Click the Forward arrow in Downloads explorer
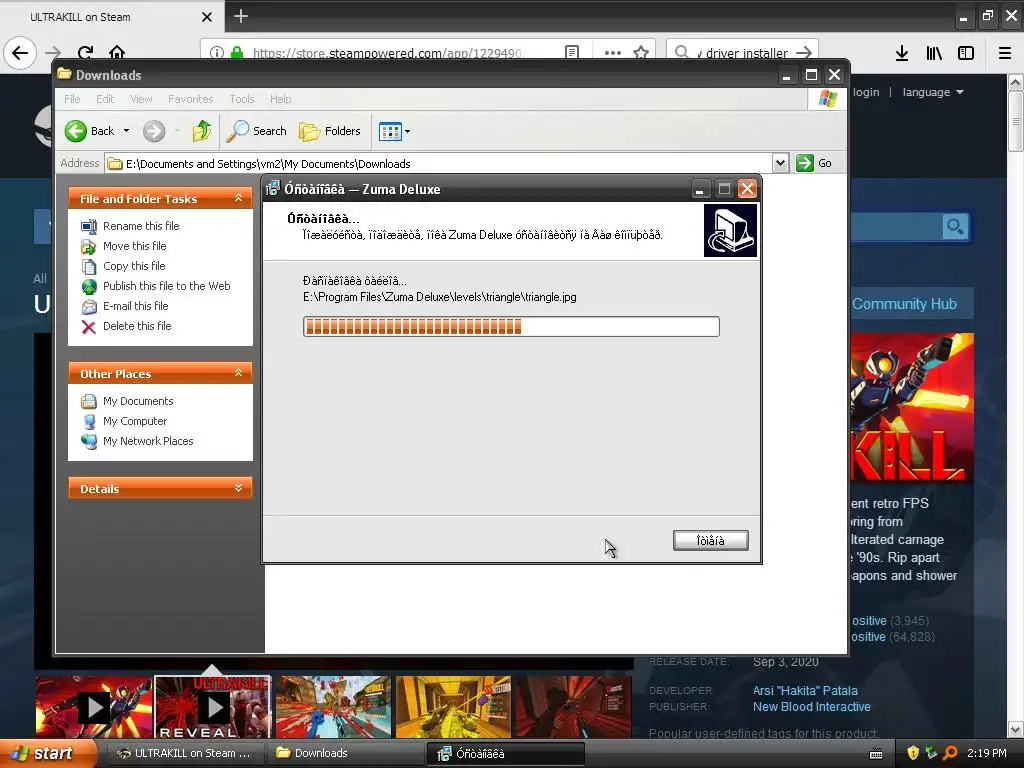This screenshot has height=768, width=1024. pos(154,131)
